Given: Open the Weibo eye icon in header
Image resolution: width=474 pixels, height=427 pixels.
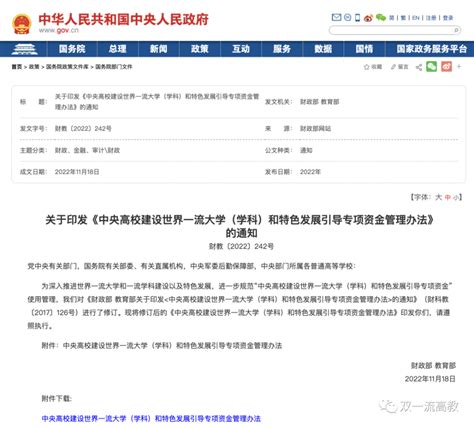Looking at the screenshot, I should (368, 18).
